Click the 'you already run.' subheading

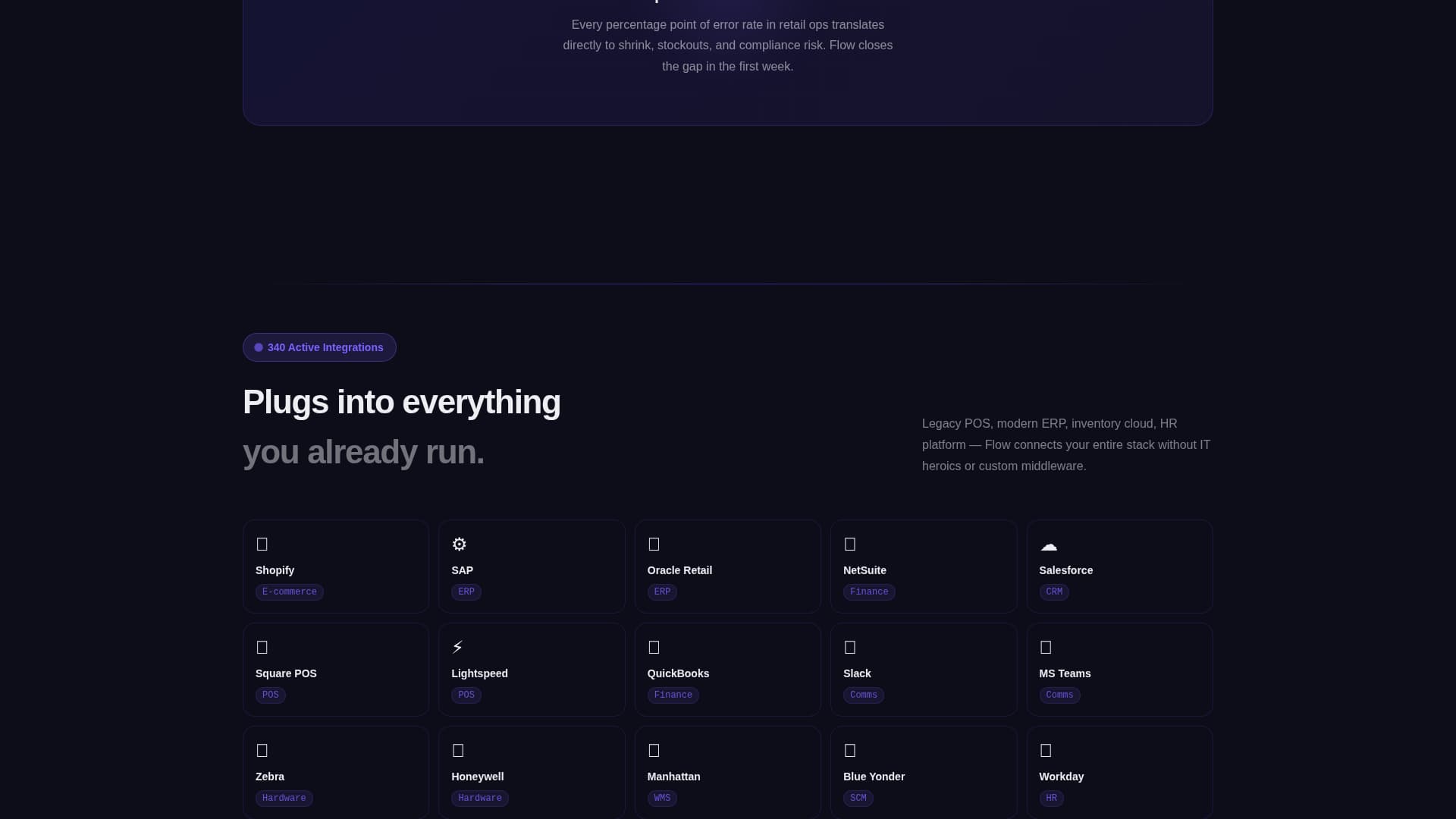[363, 453]
